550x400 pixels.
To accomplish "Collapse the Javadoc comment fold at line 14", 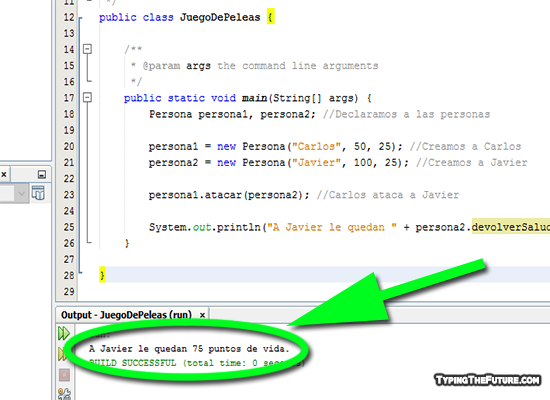I will coord(87,49).
